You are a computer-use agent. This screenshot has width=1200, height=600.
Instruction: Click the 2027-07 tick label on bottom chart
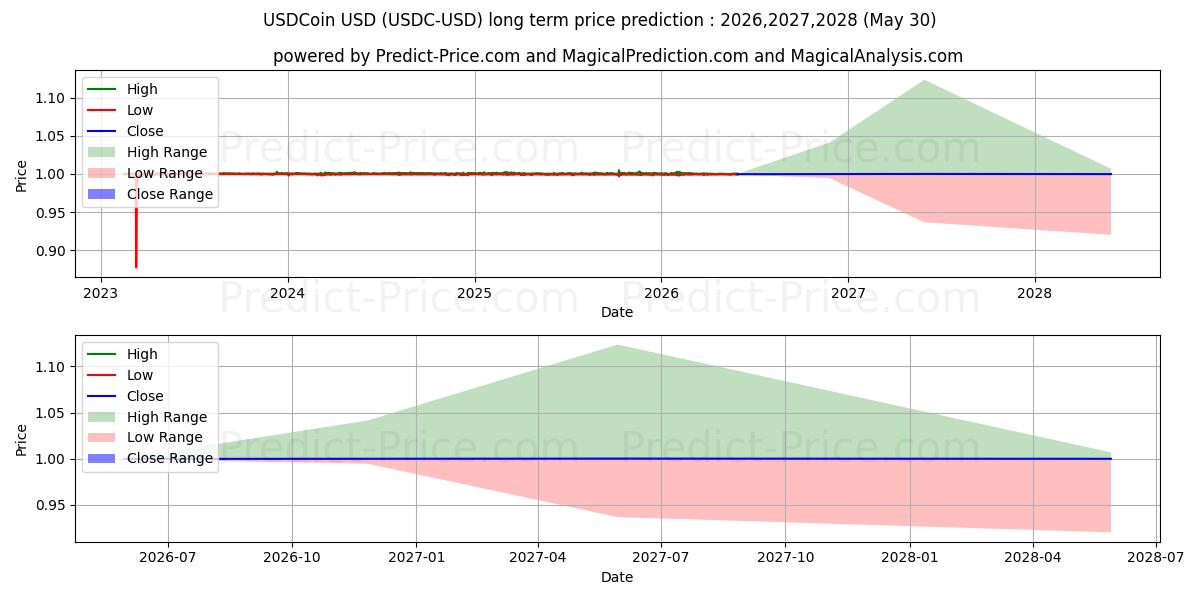(x=662, y=559)
